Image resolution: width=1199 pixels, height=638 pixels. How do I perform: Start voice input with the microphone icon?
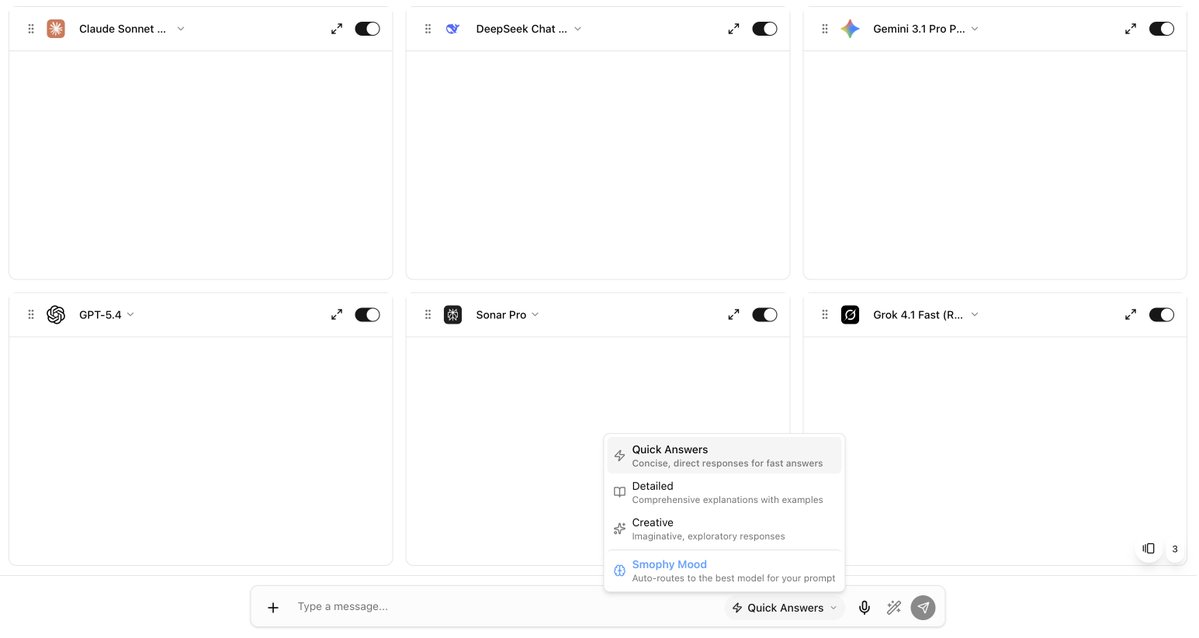(864, 607)
